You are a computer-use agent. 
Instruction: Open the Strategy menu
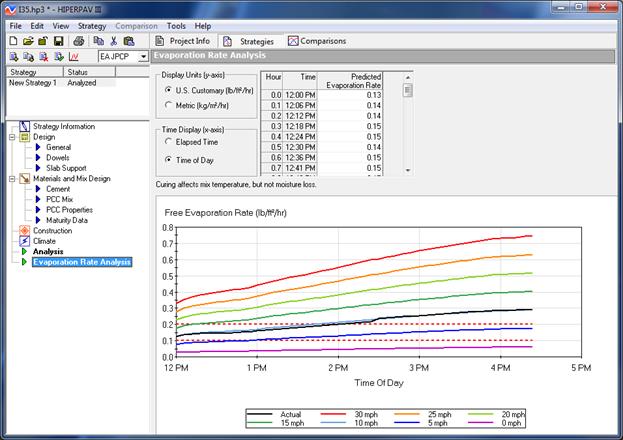[x=91, y=25]
